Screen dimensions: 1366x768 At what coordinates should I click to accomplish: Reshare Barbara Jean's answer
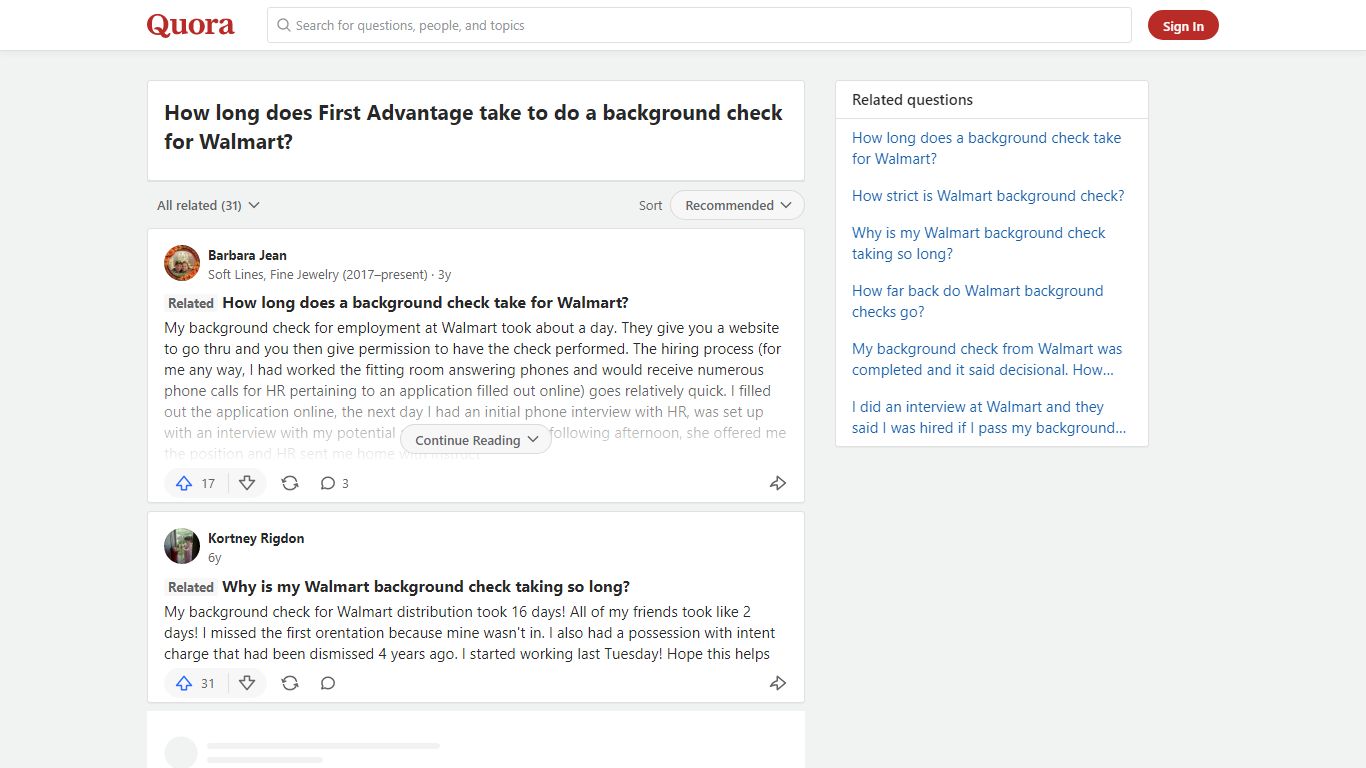click(x=290, y=483)
